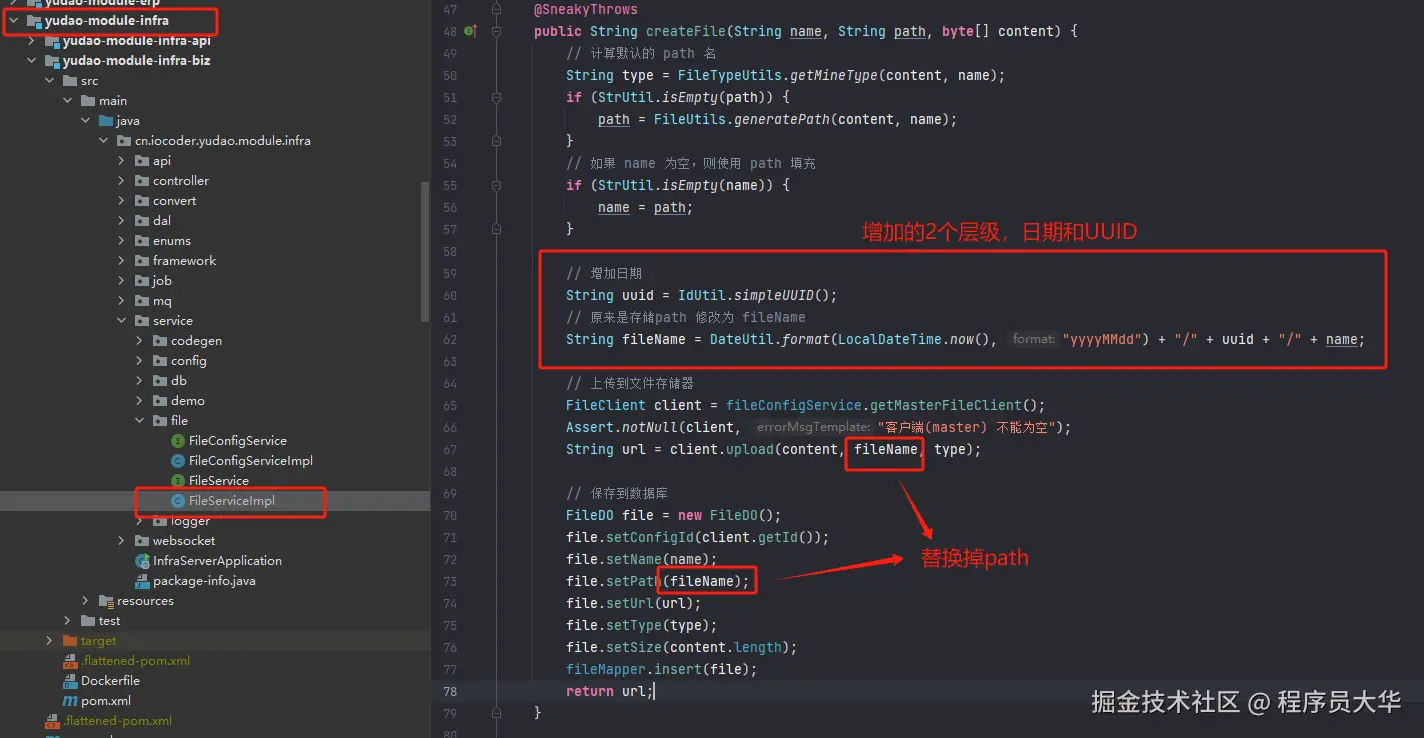Screen dimensions: 1424x738
Task: Select the mq package row
Action: (214, 301)
